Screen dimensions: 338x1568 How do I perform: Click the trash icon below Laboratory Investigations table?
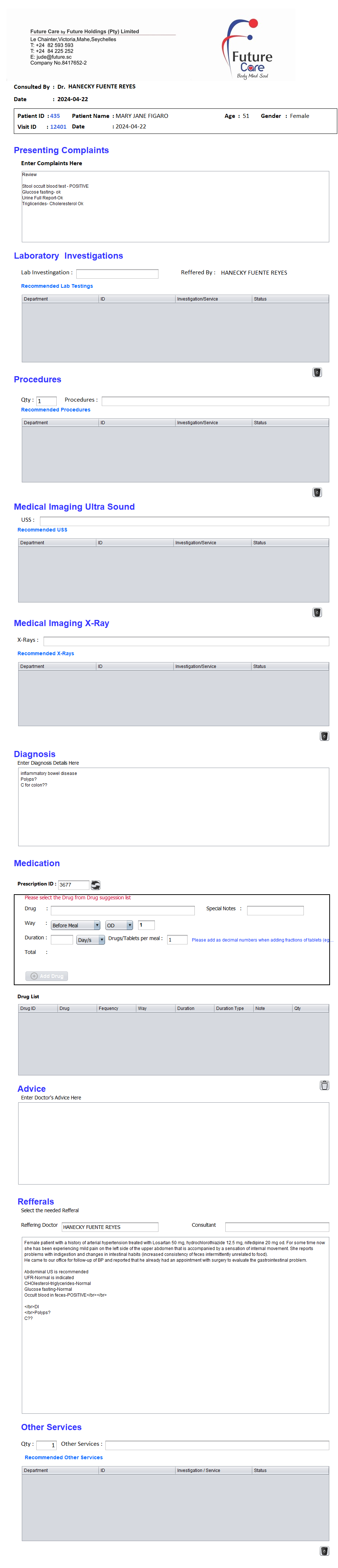pyautogui.click(x=317, y=373)
